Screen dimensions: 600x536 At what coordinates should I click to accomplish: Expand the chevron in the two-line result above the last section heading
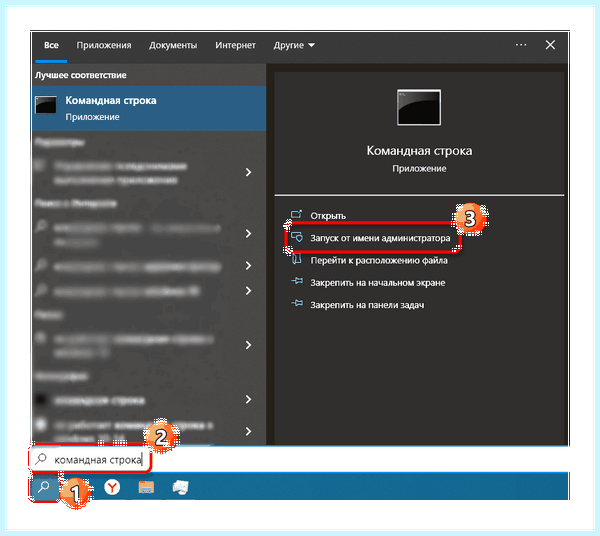pyautogui.click(x=249, y=345)
